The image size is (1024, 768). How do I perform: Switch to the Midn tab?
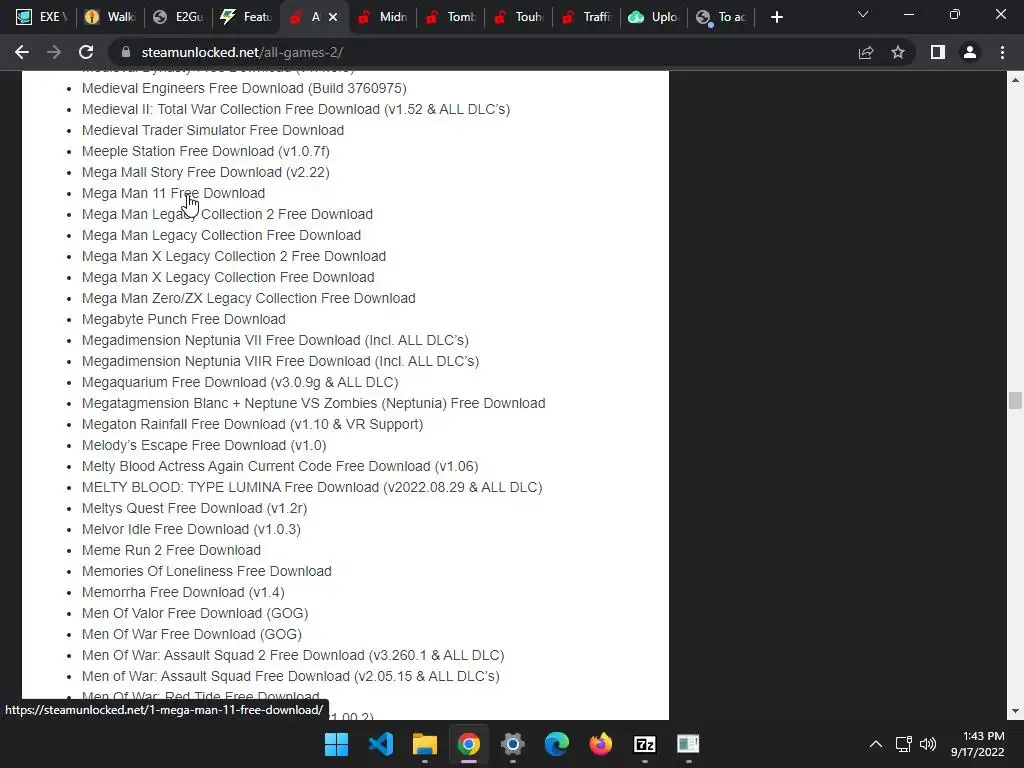click(385, 17)
